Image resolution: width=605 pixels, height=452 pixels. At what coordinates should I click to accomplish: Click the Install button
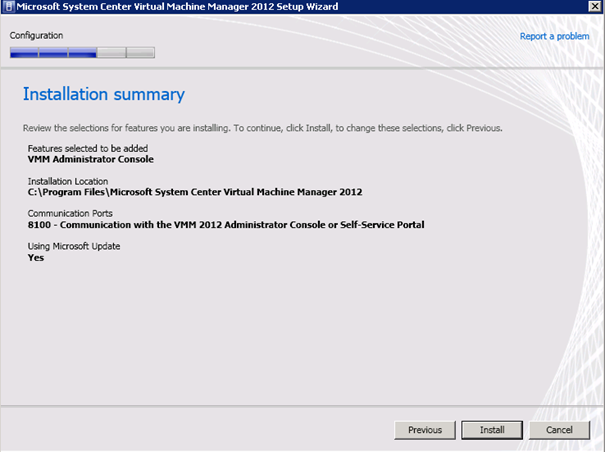coord(492,430)
